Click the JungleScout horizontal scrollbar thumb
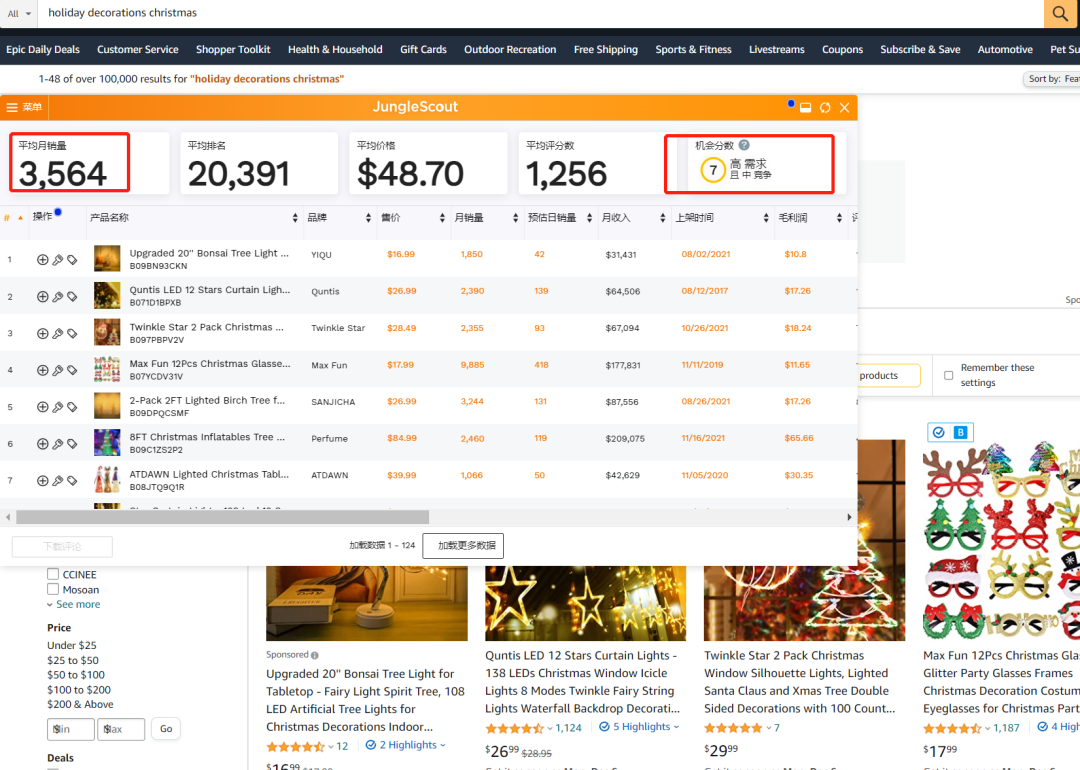1080x770 pixels. 222,517
